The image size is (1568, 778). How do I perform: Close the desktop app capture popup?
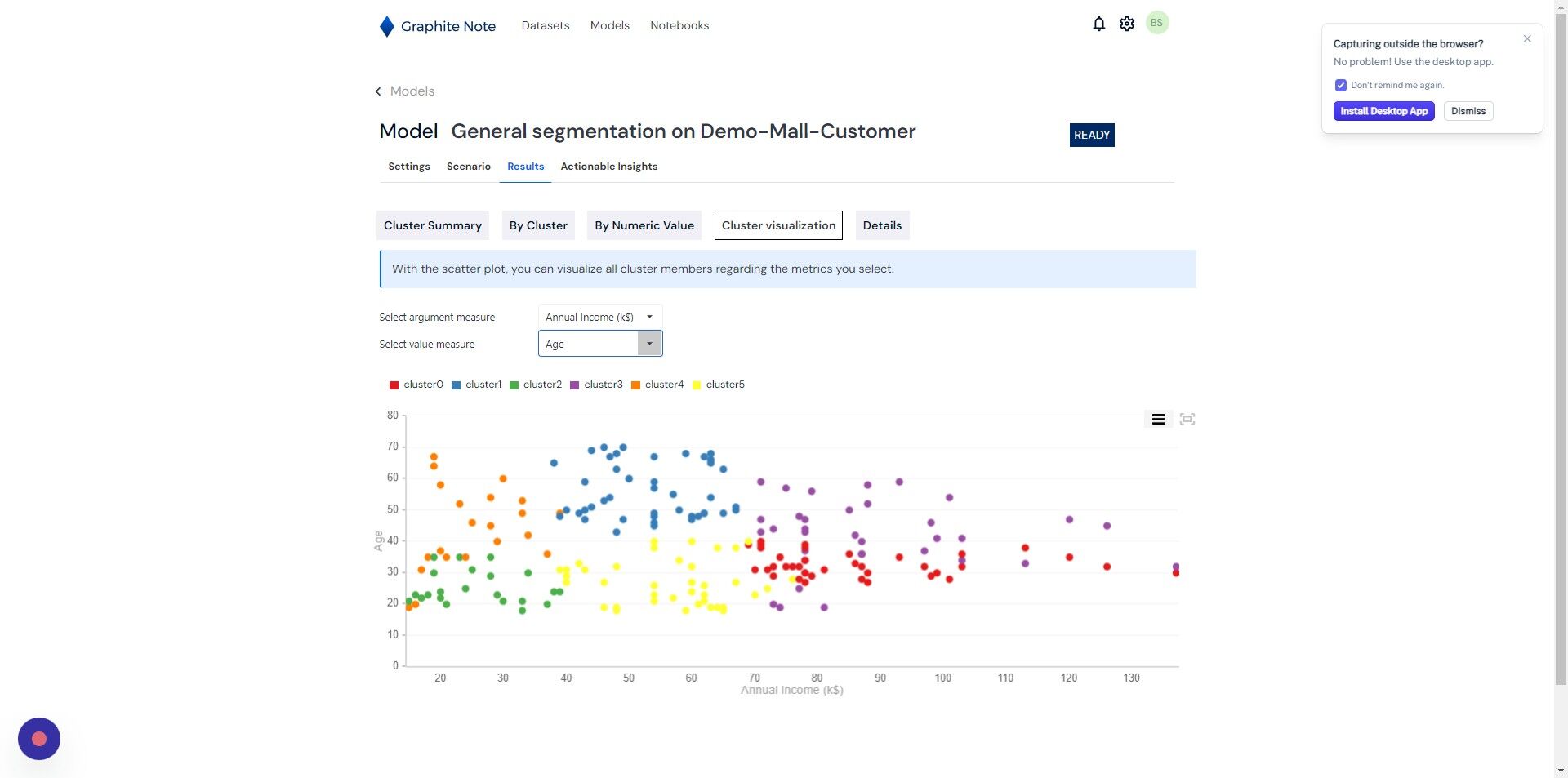click(1527, 38)
